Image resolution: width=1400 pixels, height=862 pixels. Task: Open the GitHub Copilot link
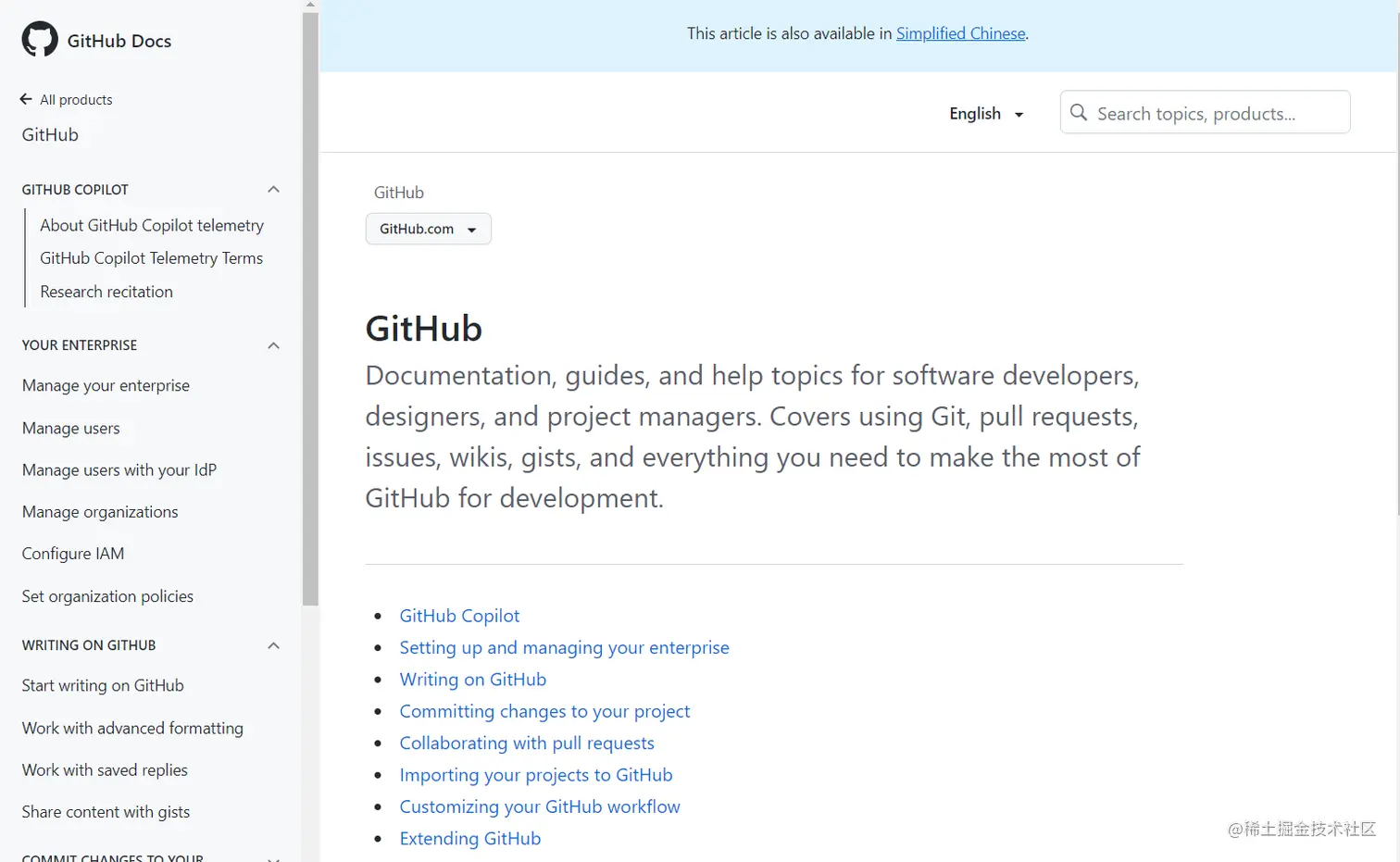point(459,615)
